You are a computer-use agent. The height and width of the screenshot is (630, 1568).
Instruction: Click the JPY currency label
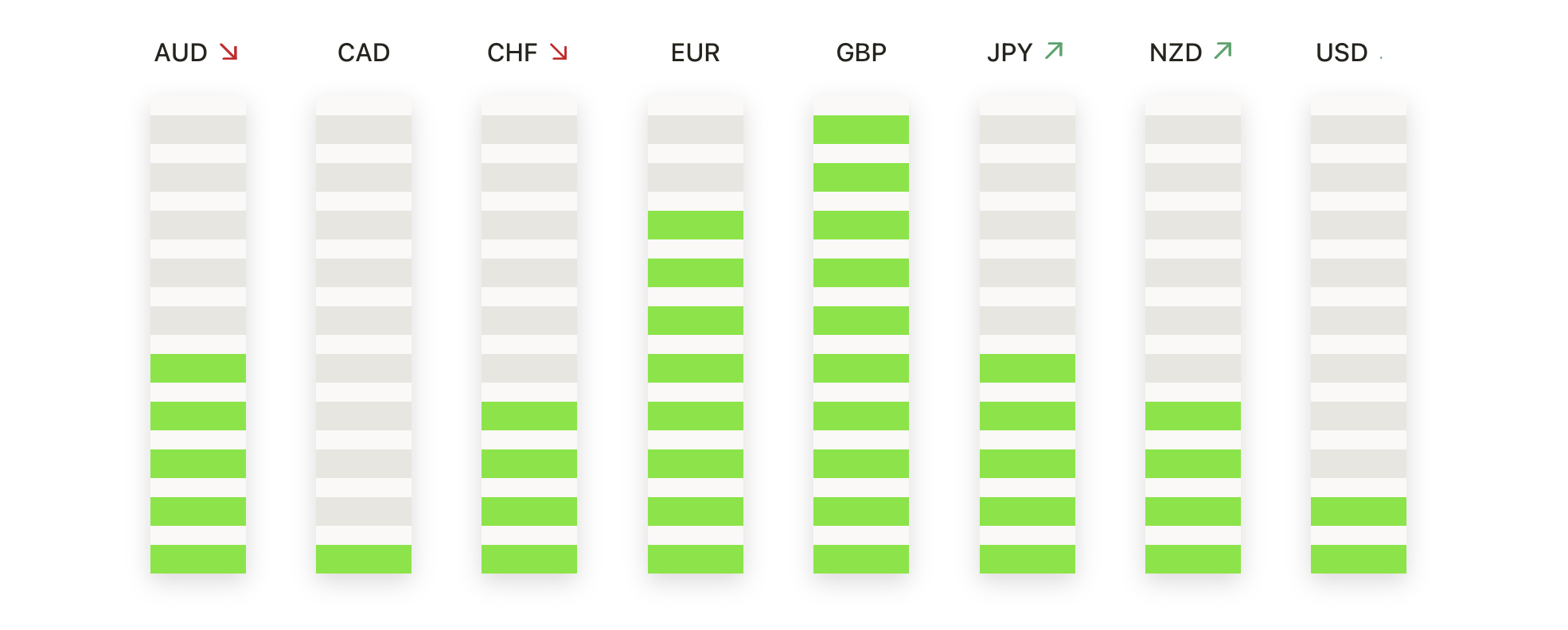click(x=1009, y=52)
